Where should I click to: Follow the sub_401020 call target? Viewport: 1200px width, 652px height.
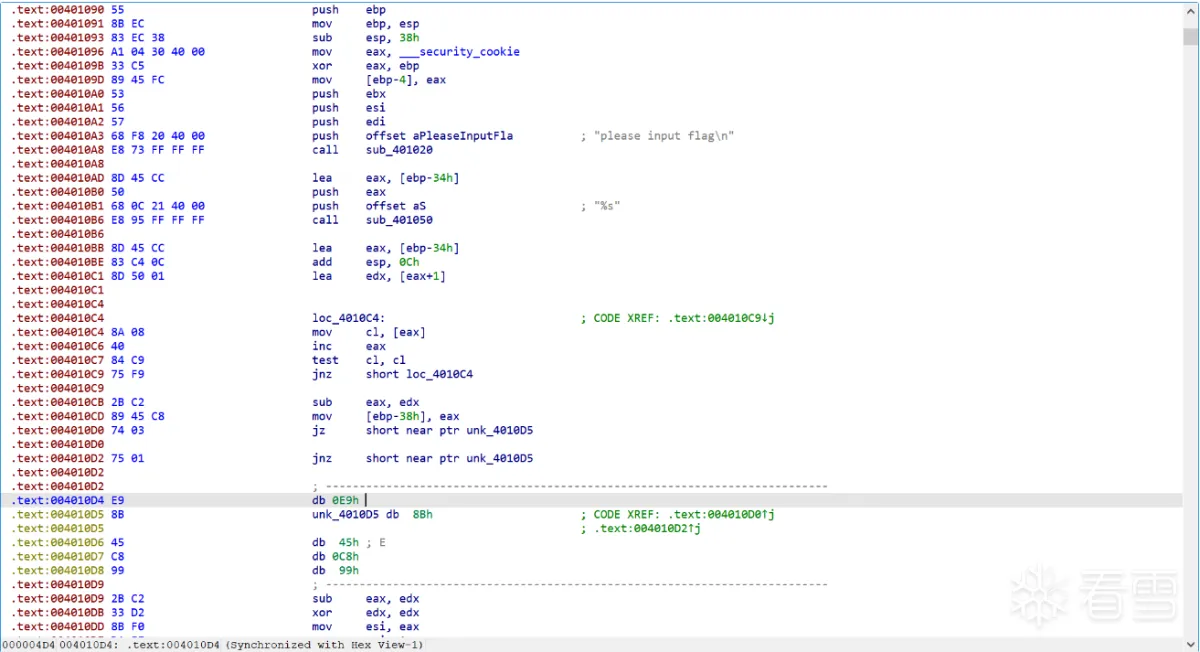click(x=399, y=150)
